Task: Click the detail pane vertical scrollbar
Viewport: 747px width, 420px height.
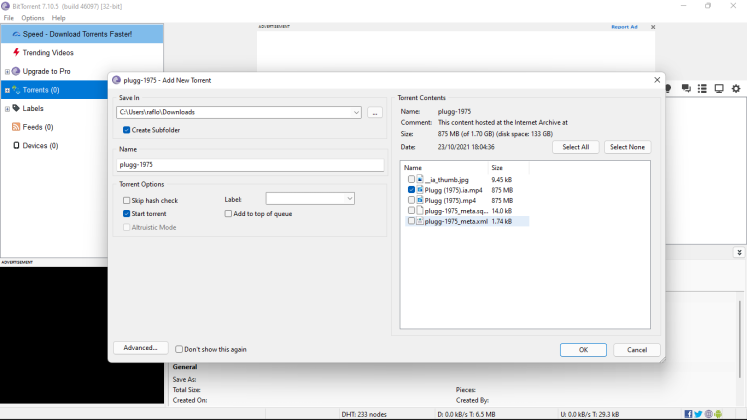Action: [739, 339]
